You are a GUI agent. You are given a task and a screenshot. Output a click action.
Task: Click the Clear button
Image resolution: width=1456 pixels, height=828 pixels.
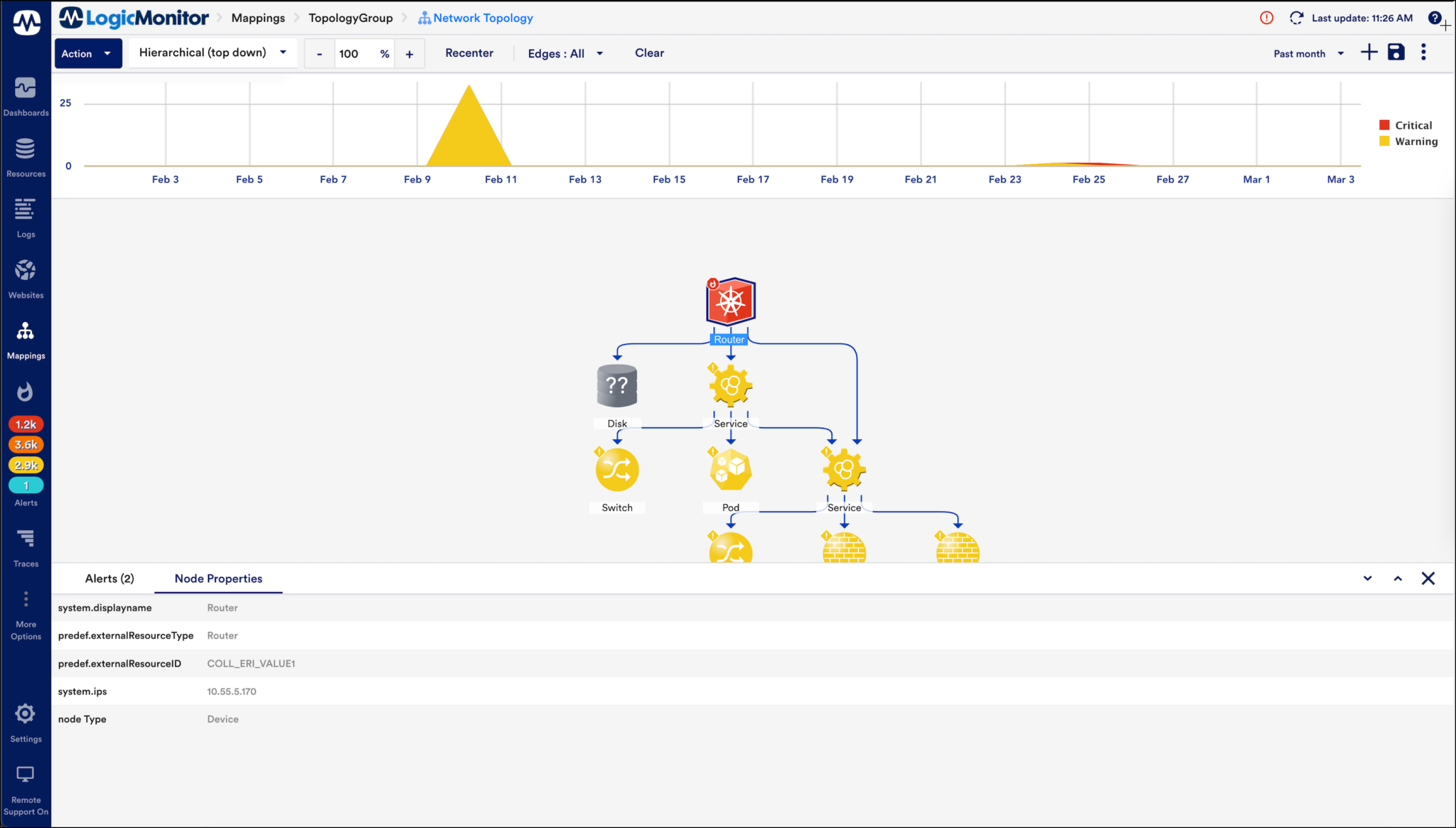point(649,53)
